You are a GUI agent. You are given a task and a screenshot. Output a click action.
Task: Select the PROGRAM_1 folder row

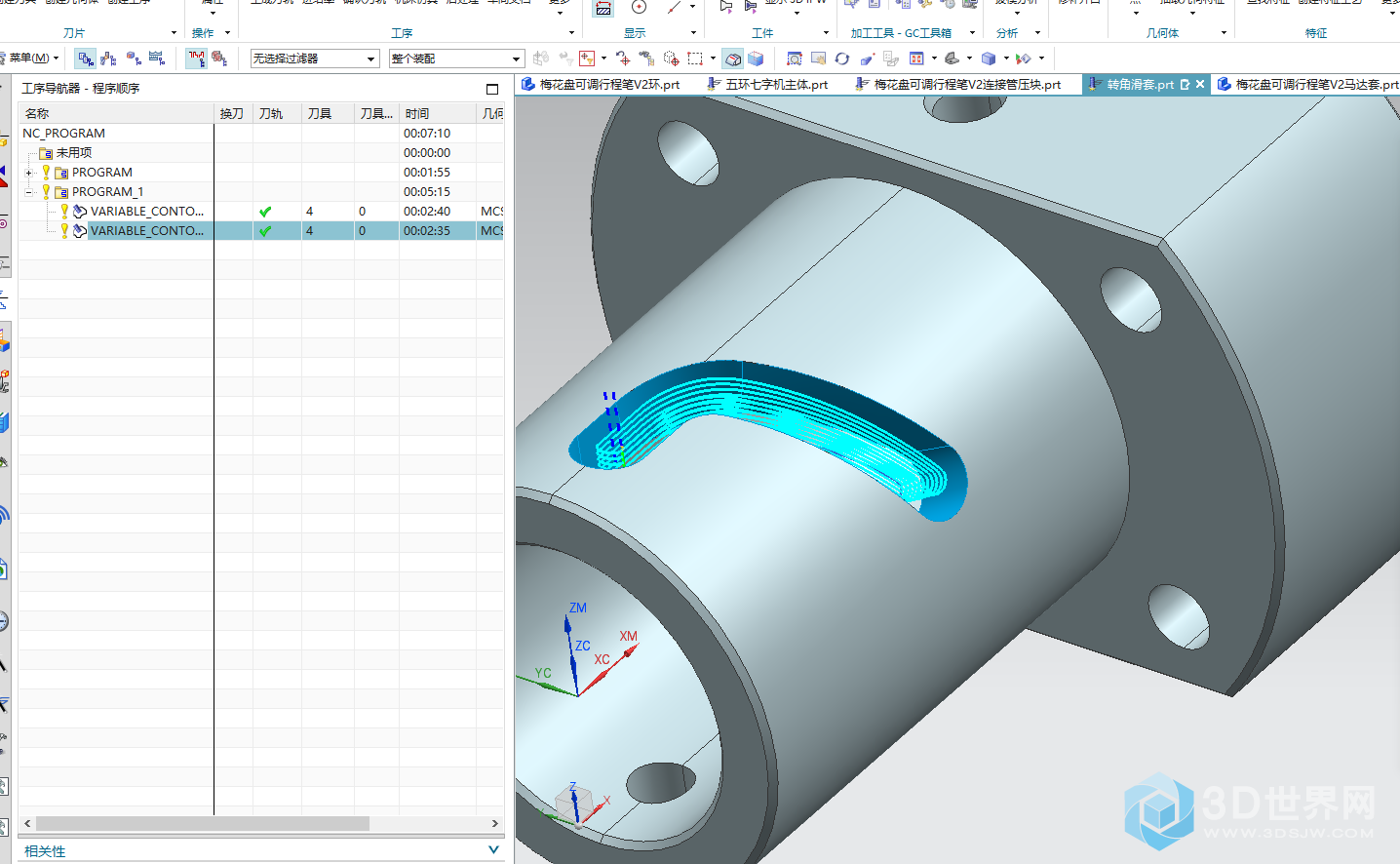pos(261,192)
